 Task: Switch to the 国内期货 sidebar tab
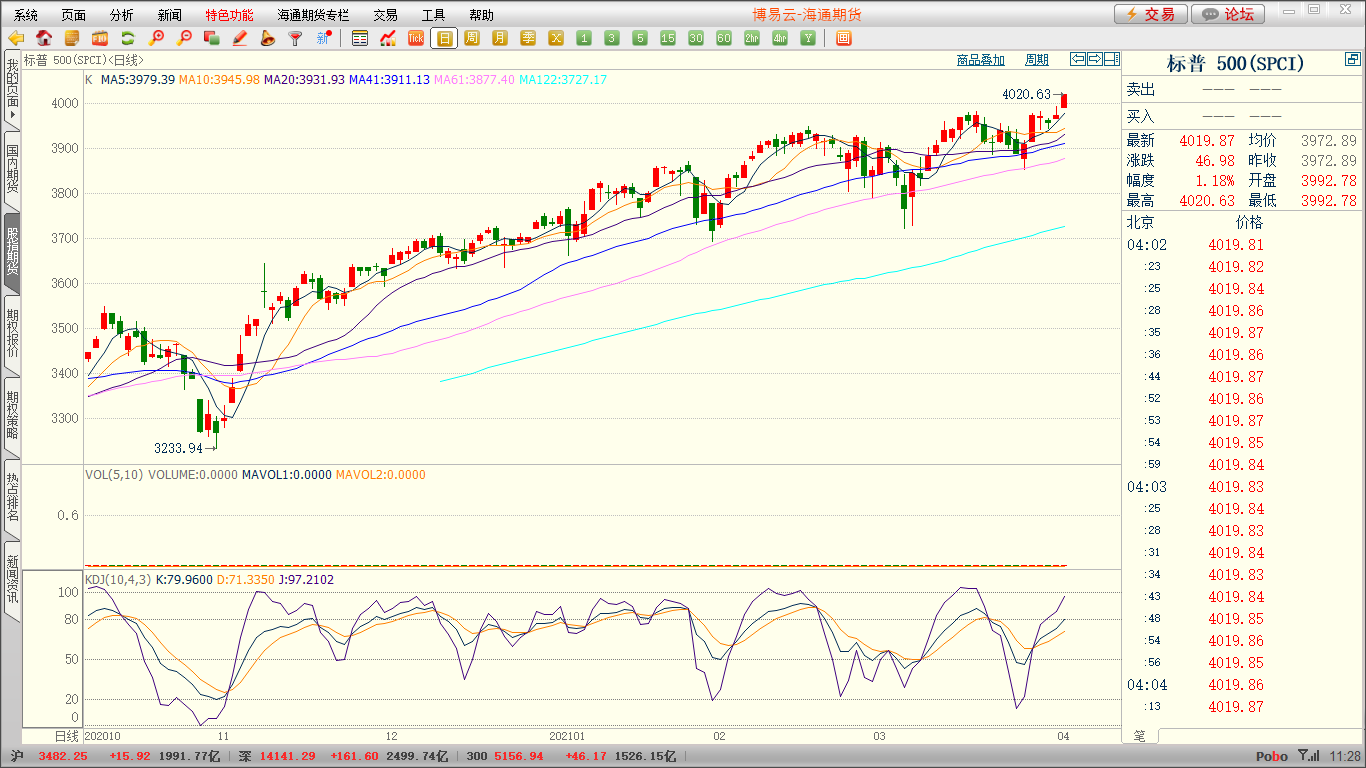point(12,170)
